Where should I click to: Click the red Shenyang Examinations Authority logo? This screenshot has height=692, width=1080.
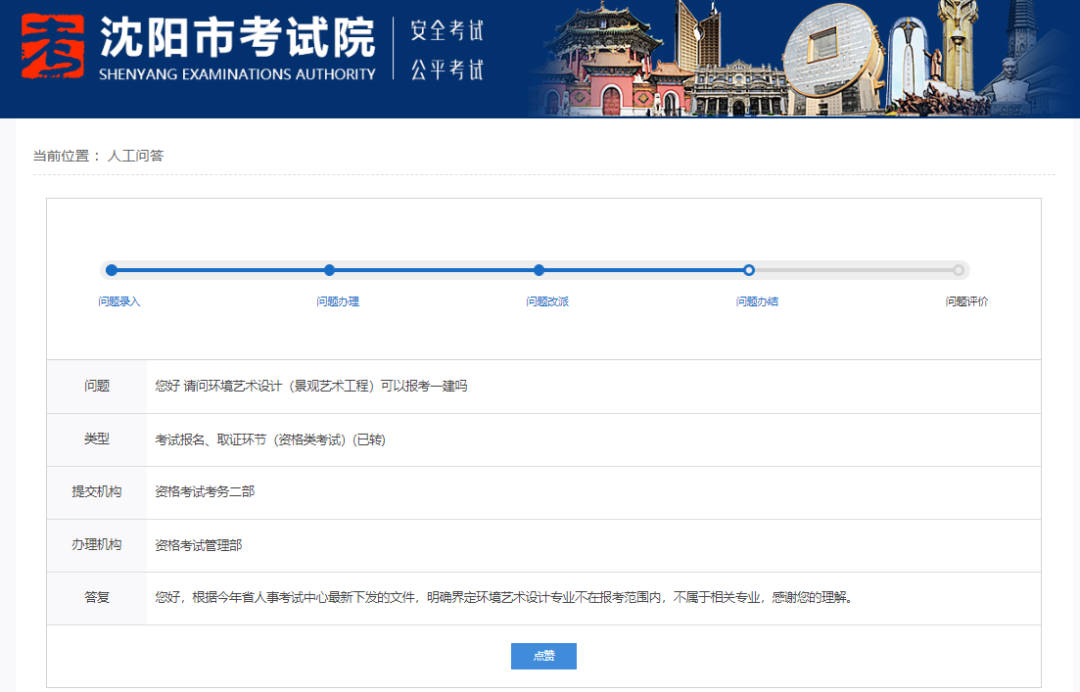point(53,47)
